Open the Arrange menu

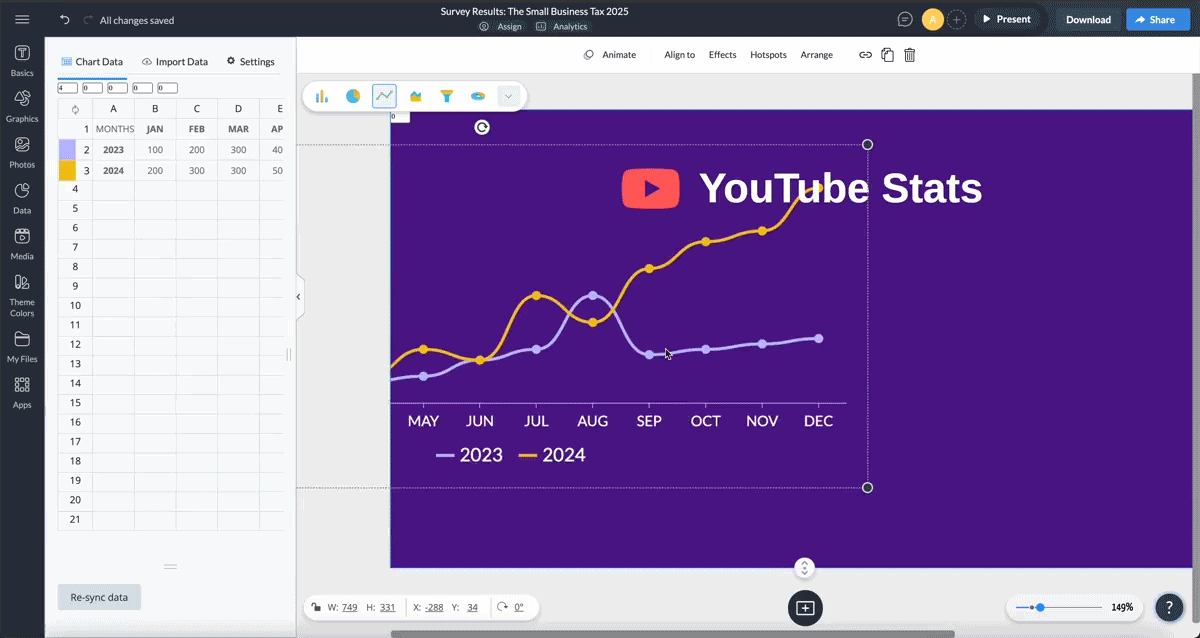pyautogui.click(x=816, y=55)
